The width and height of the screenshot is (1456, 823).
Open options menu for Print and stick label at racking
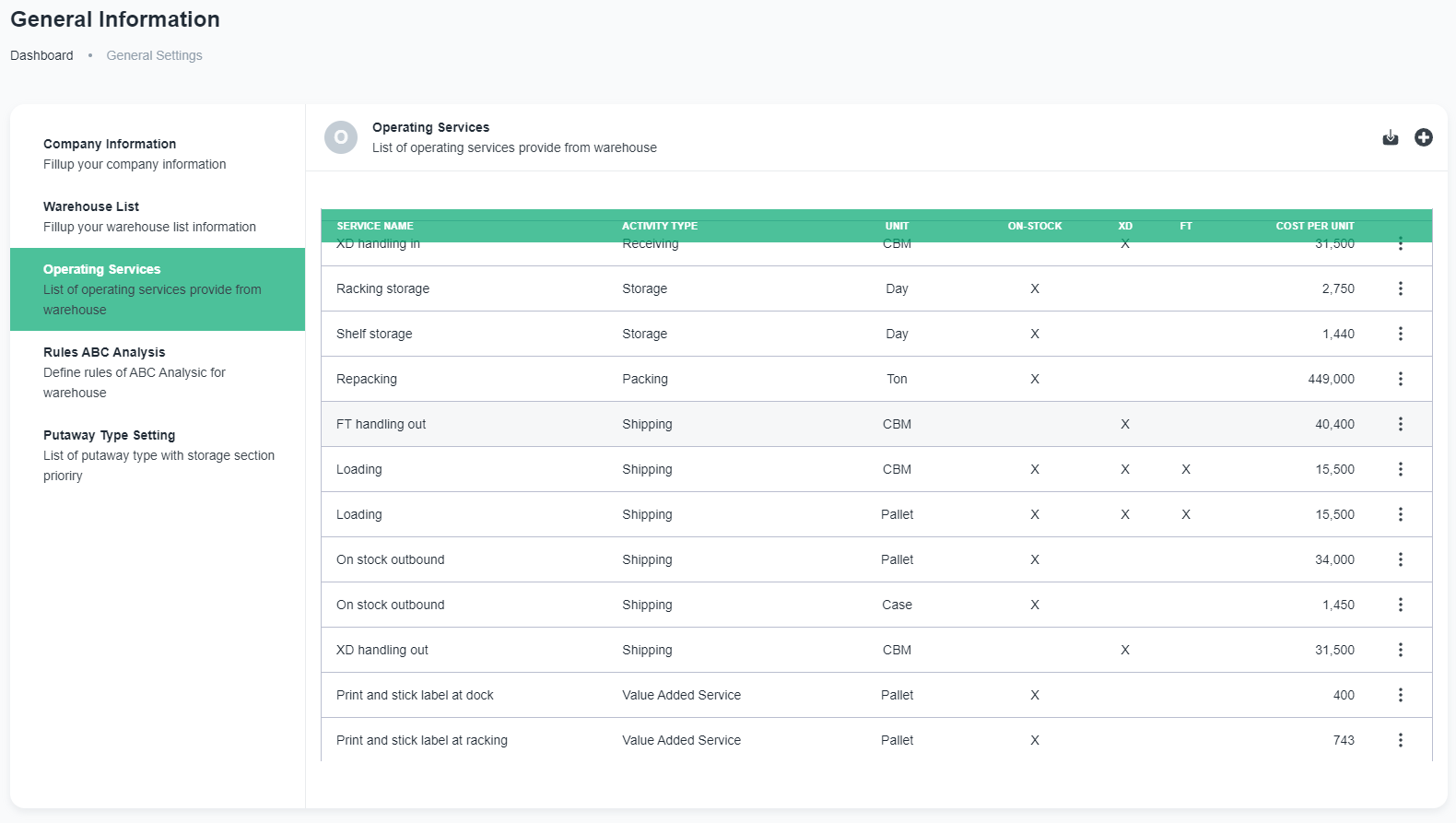pos(1400,740)
